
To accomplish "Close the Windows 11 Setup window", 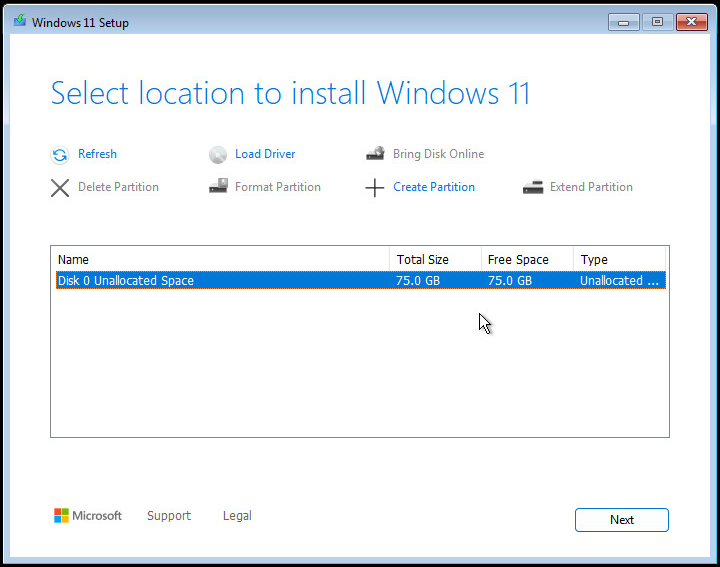I will click(692, 22).
